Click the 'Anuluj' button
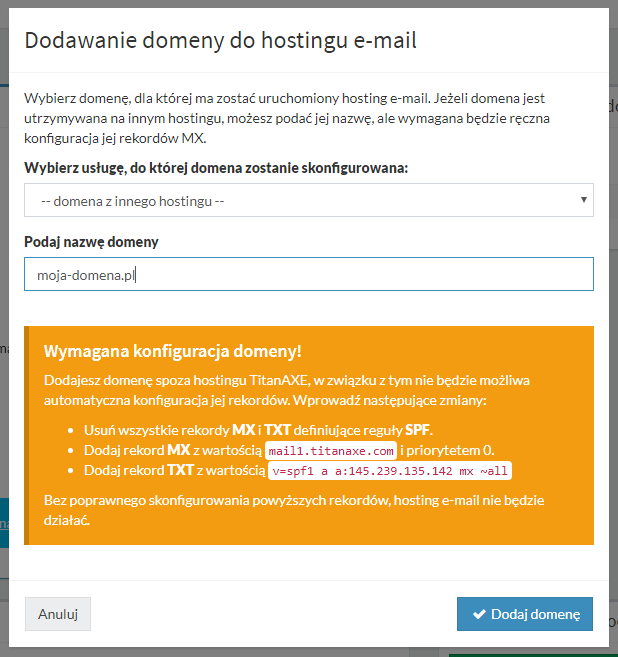 (x=58, y=614)
